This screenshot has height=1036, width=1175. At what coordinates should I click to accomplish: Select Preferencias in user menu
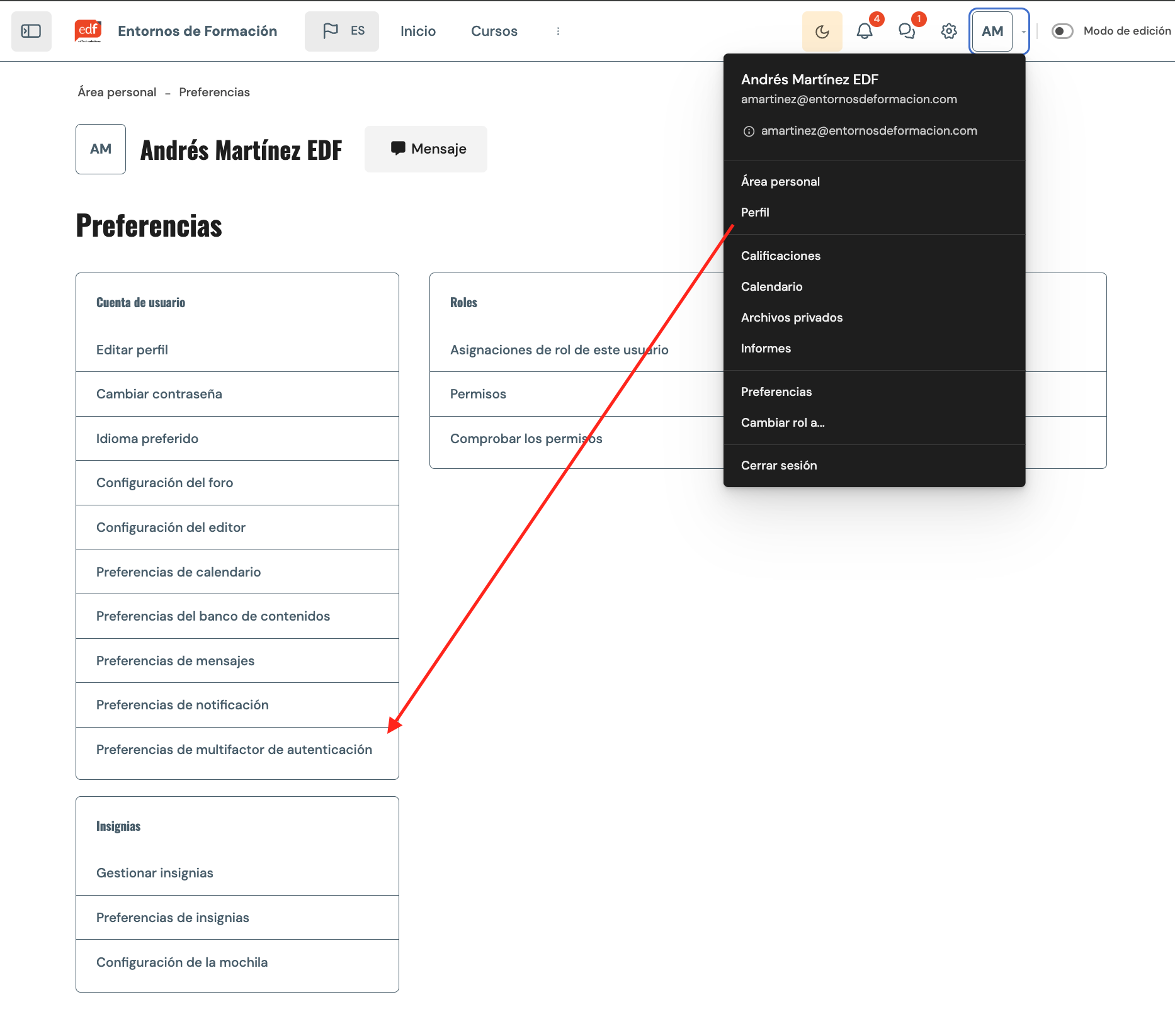pyautogui.click(x=874, y=391)
